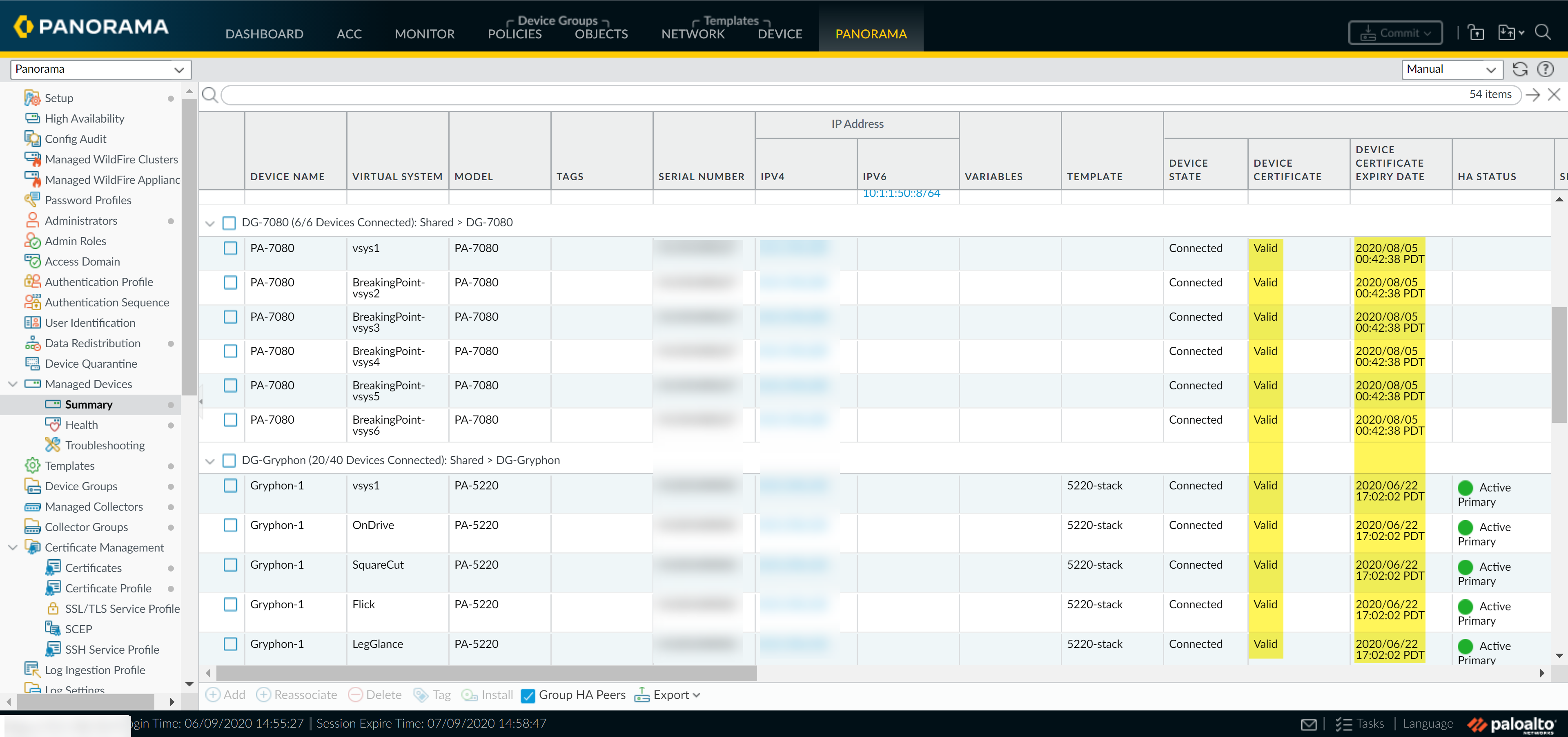Open the POLICIES tab
The image size is (1568, 737).
[514, 34]
